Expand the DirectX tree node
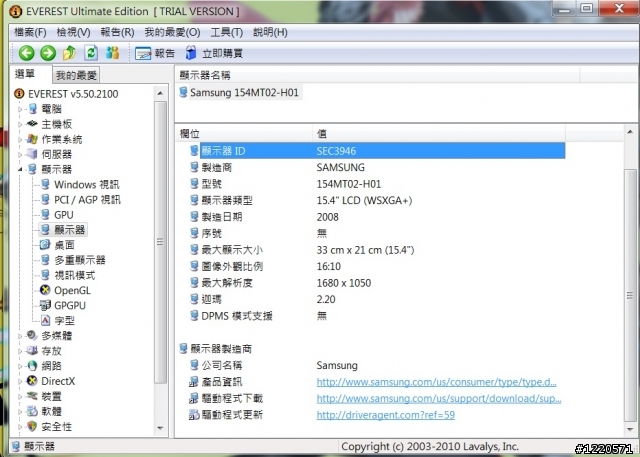Image resolution: width=640 pixels, height=457 pixels. pos(20,381)
